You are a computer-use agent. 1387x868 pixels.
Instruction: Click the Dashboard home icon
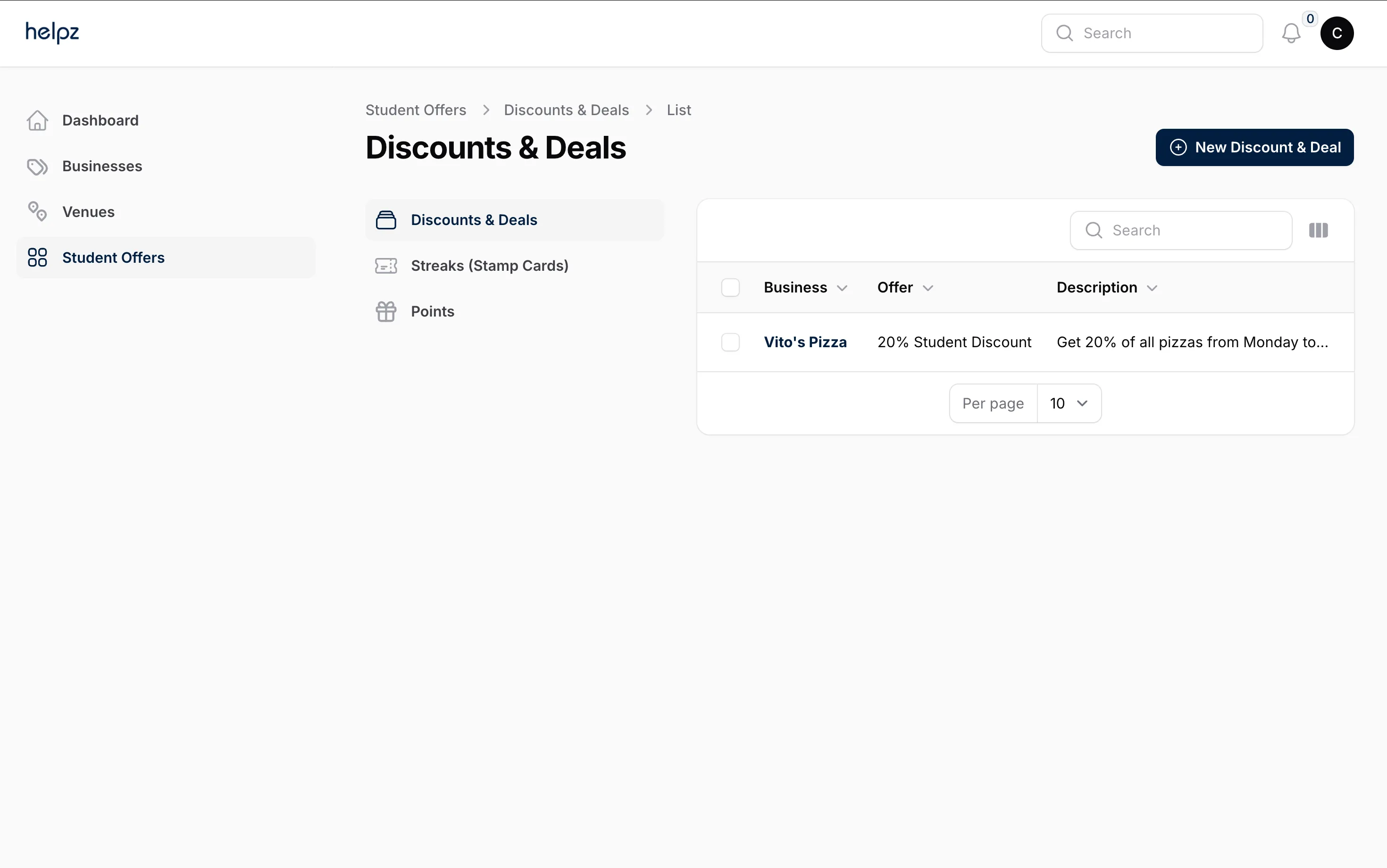click(37, 121)
